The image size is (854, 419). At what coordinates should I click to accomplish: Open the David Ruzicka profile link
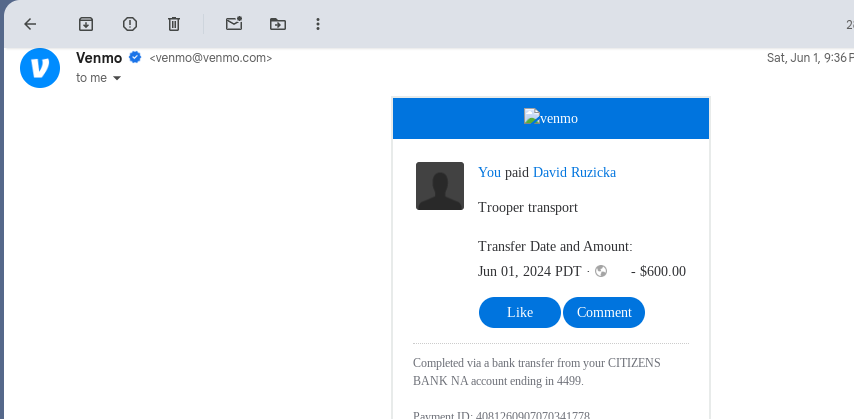[574, 172]
